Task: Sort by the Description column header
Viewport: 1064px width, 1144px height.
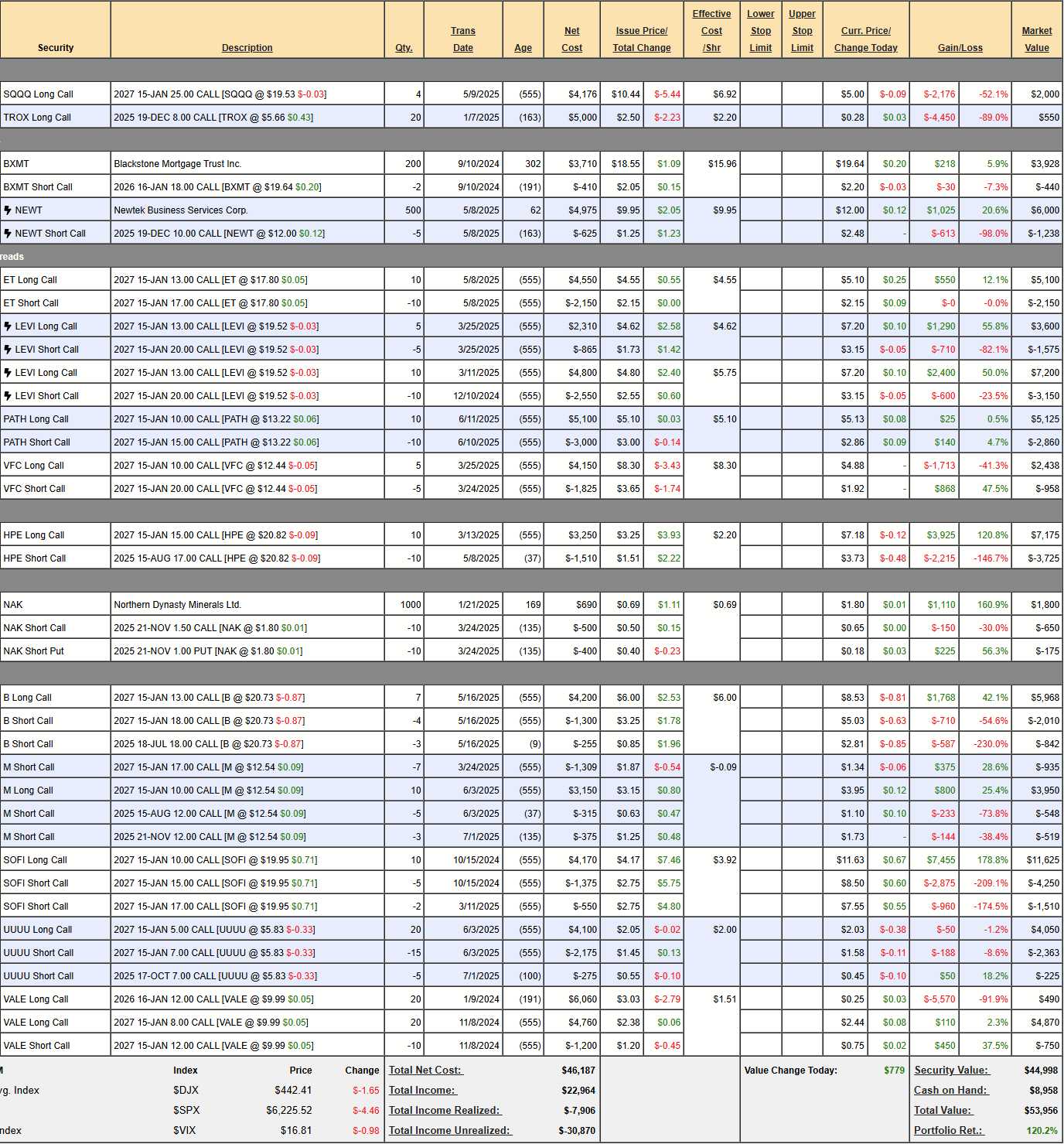Action: click(247, 48)
